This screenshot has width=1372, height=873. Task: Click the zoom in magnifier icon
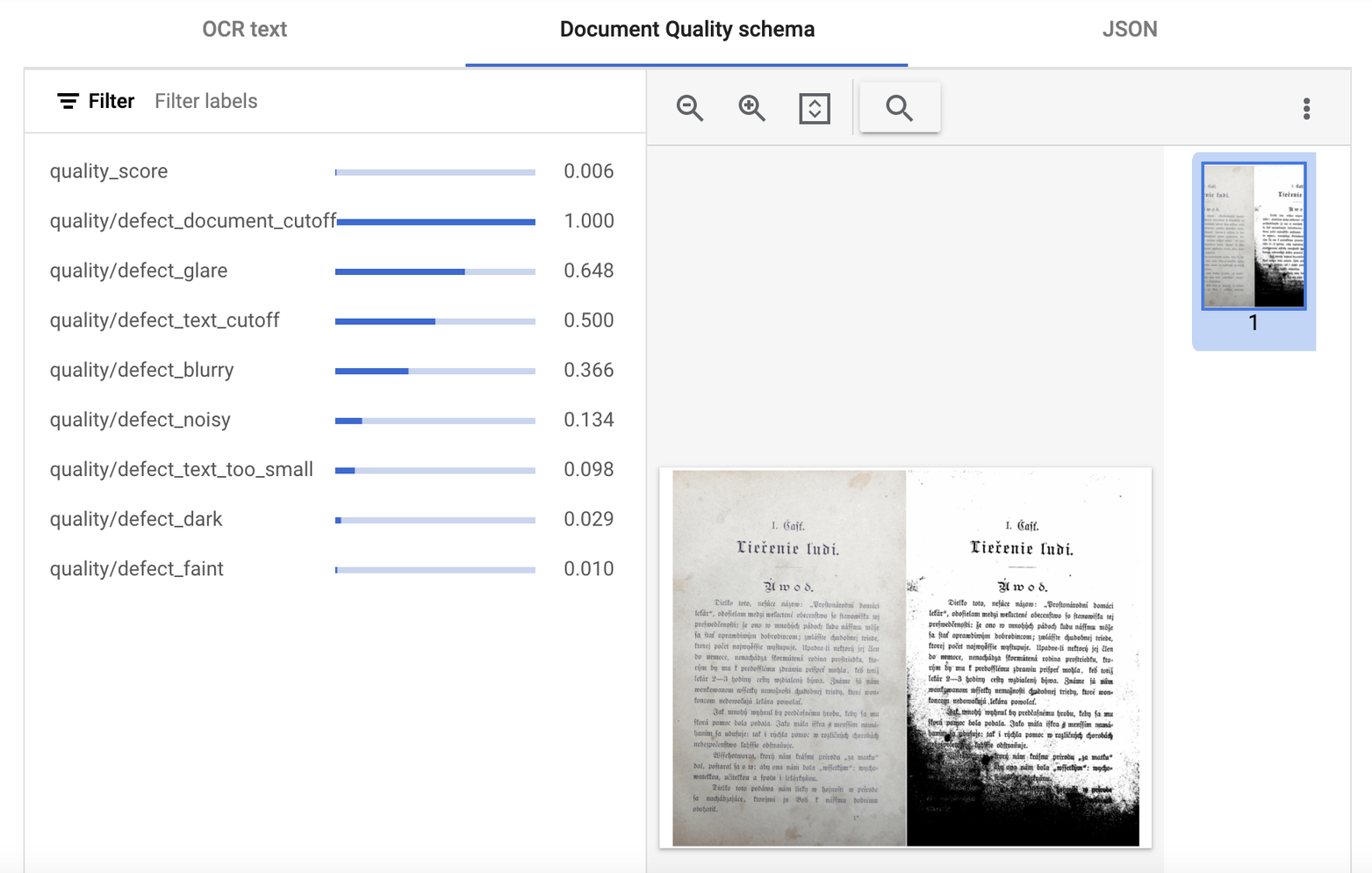[752, 108]
